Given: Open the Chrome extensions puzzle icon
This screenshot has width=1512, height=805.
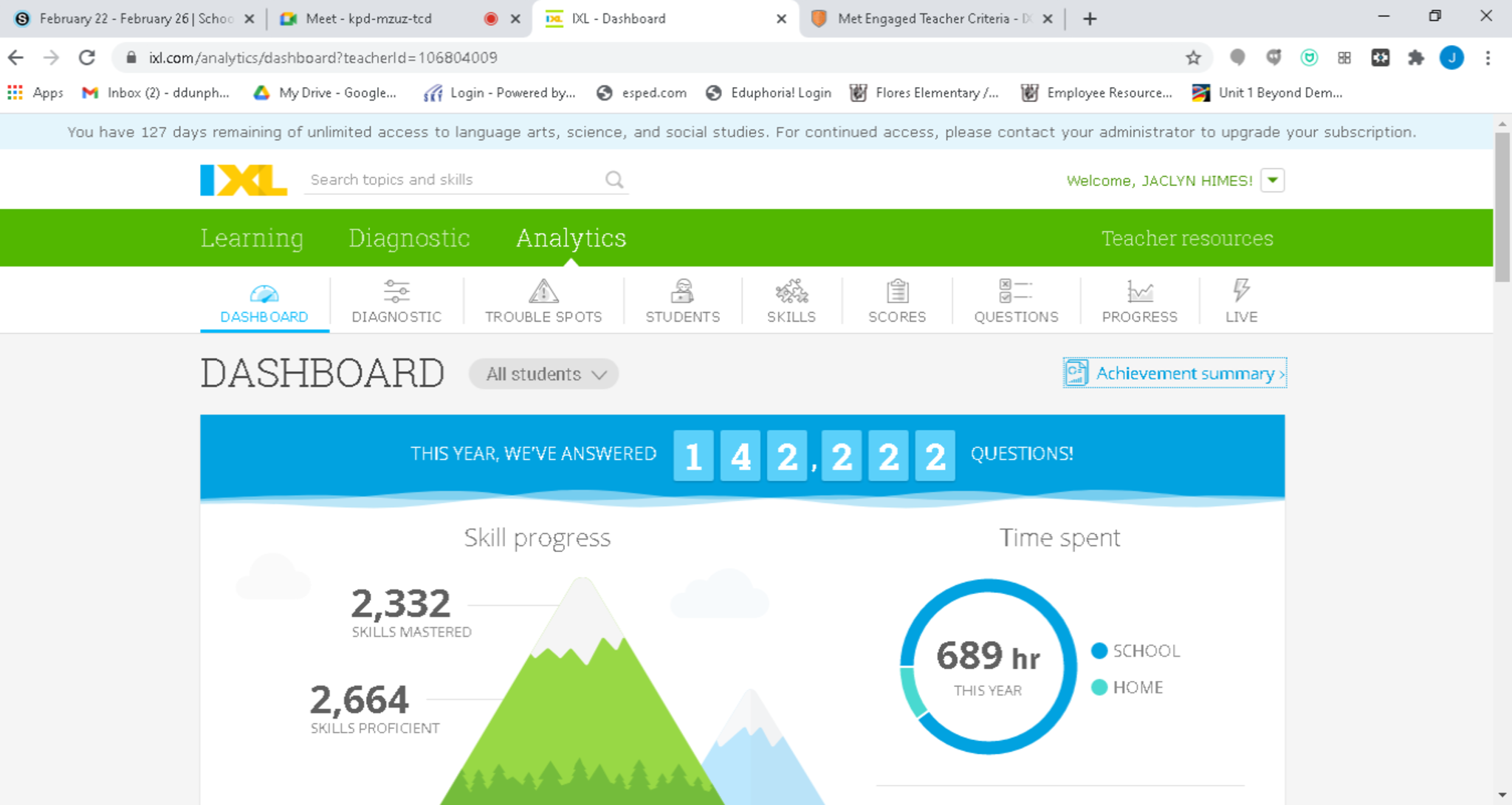Looking at the screenshot, I should (1415, 58).
